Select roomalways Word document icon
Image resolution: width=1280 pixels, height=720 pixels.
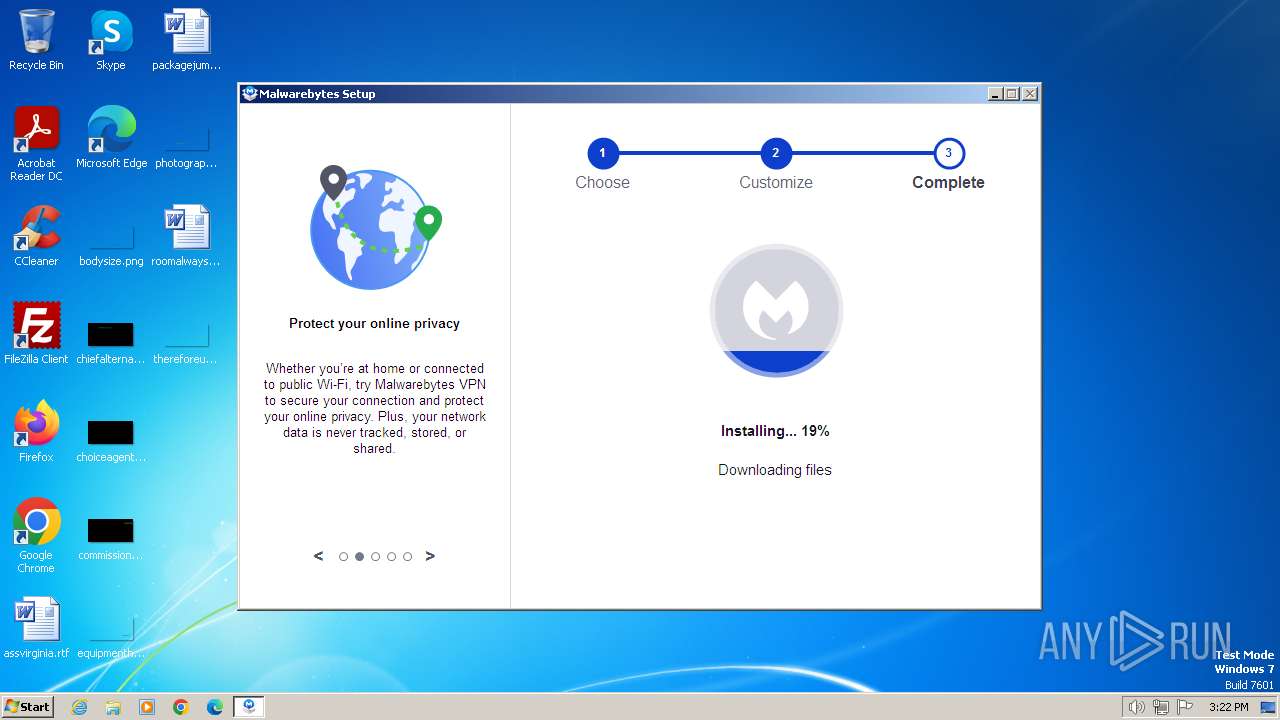[186, 236]
